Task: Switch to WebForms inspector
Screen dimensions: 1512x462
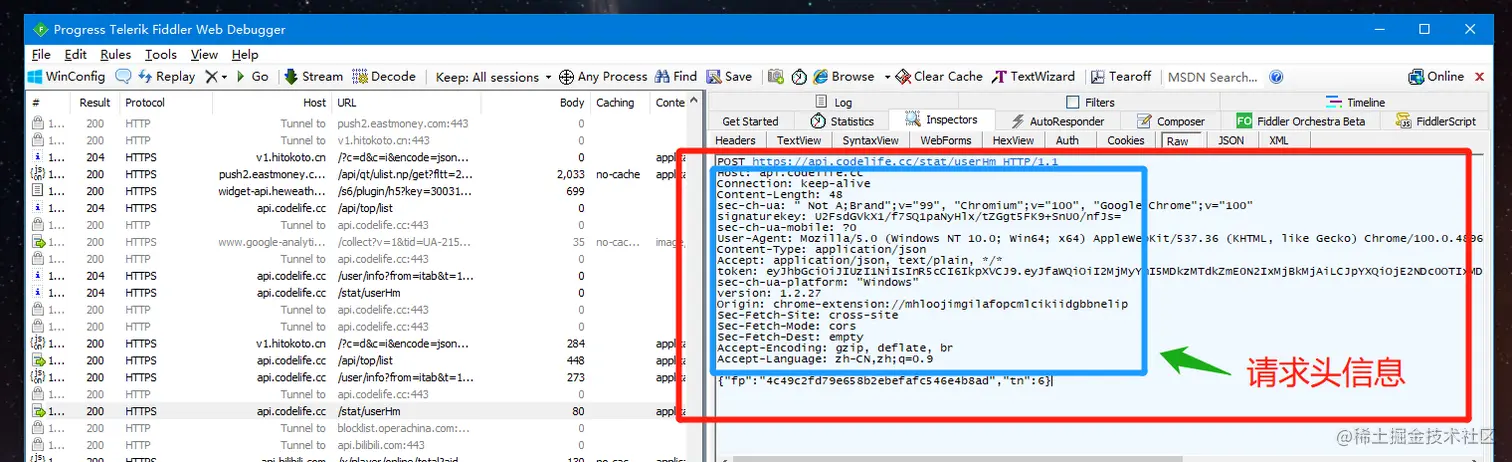Action: (945, 140)
